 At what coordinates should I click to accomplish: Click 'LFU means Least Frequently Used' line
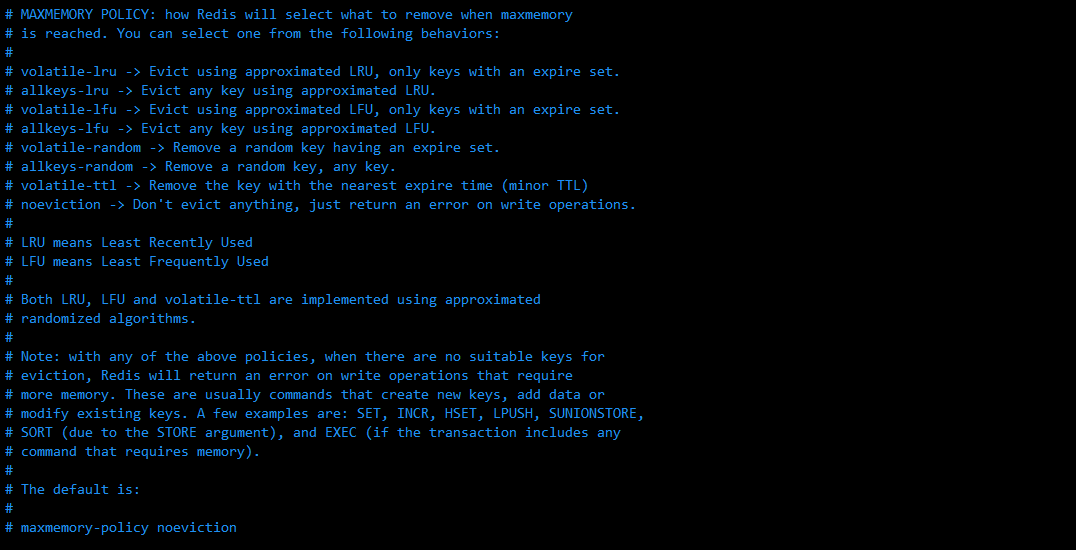click(x=145, y=262)
